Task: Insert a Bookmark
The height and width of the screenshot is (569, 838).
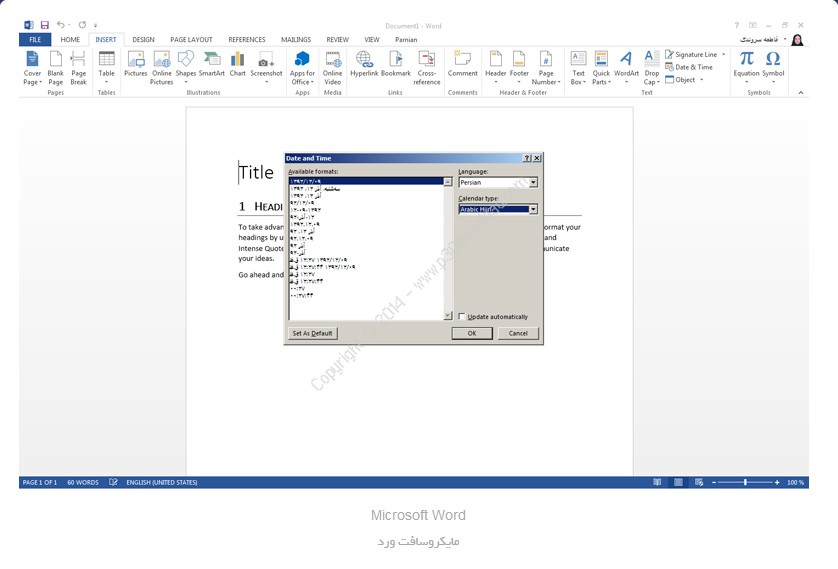Action: [396, 64]
